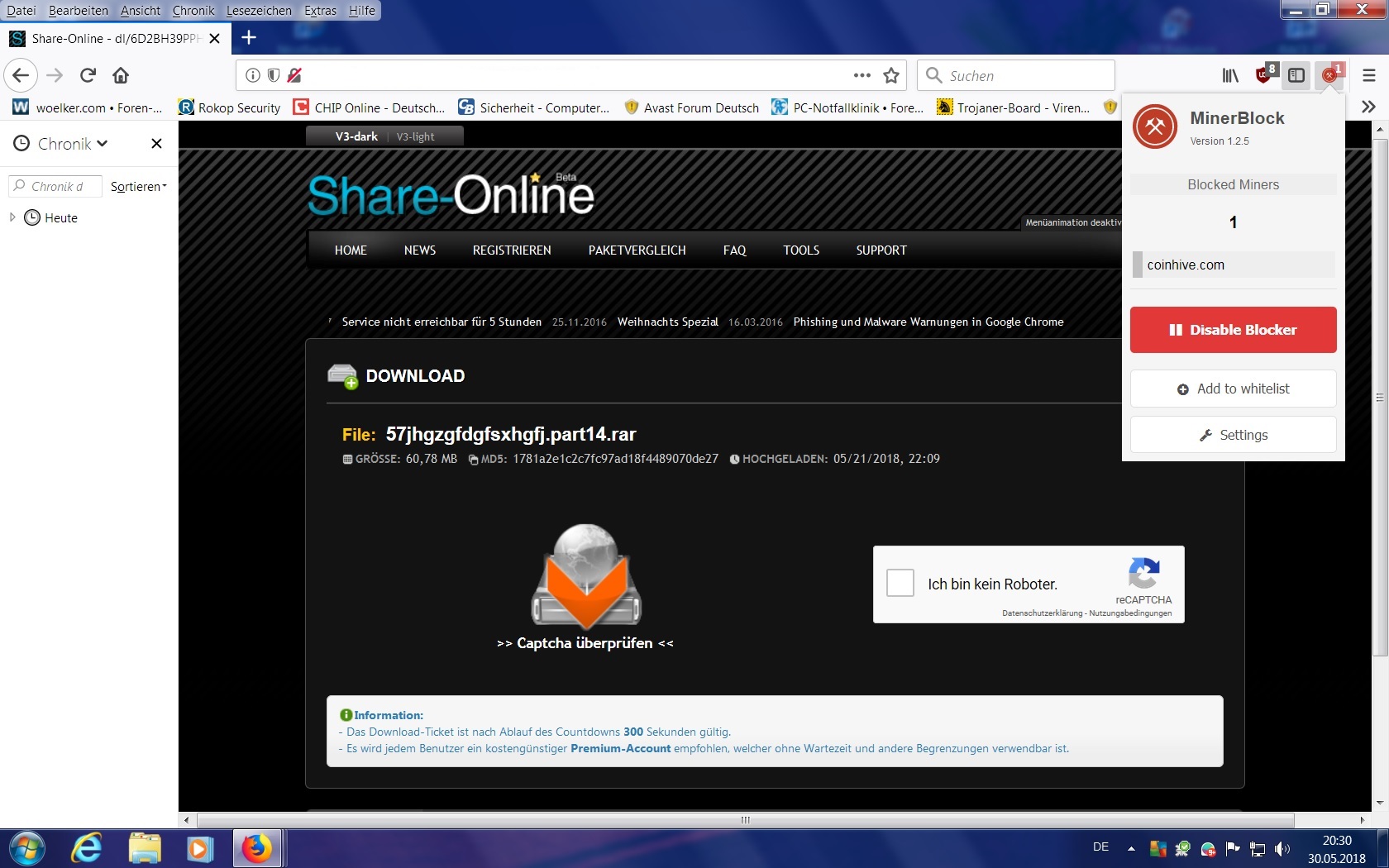Open a new browser tab
1389x868 pixels.
(249, 37)
